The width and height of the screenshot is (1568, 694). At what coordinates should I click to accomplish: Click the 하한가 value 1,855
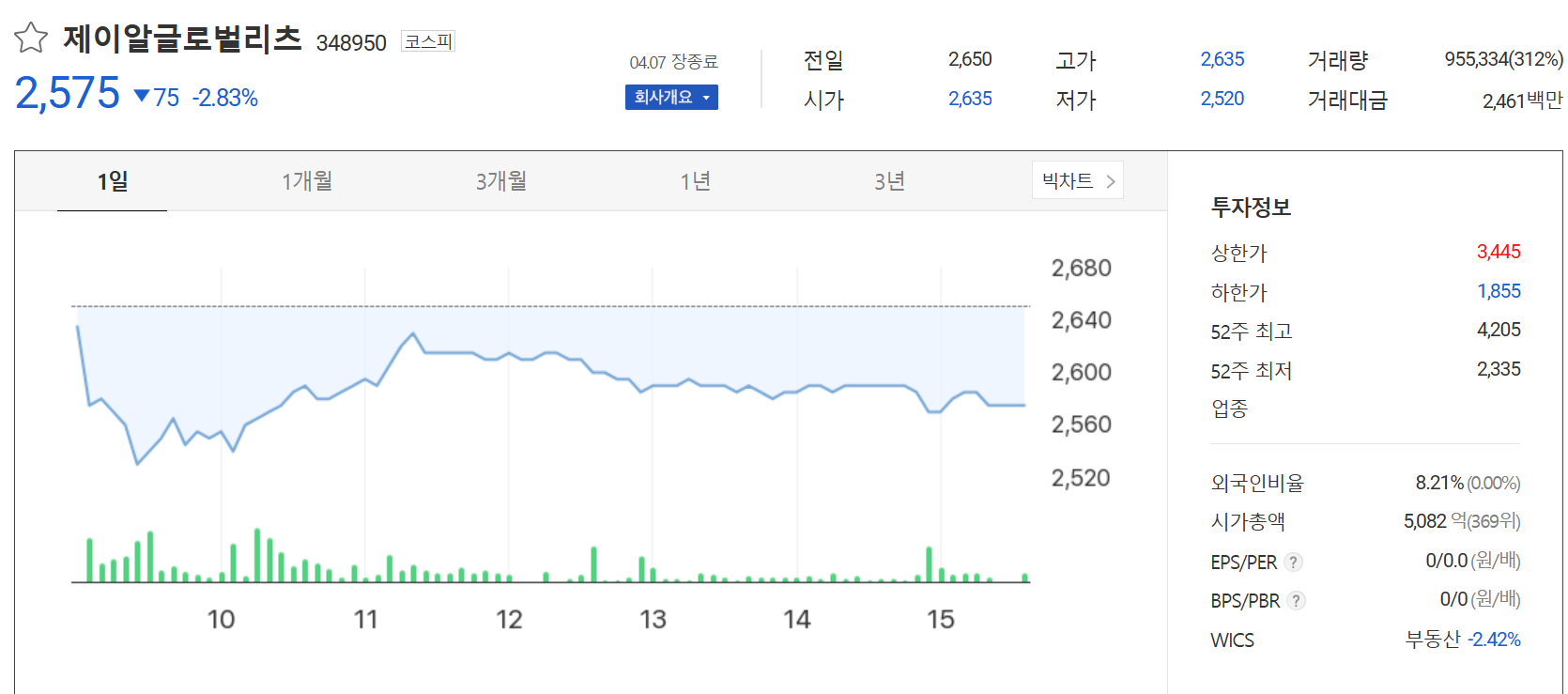click(x=1499, y=291)
